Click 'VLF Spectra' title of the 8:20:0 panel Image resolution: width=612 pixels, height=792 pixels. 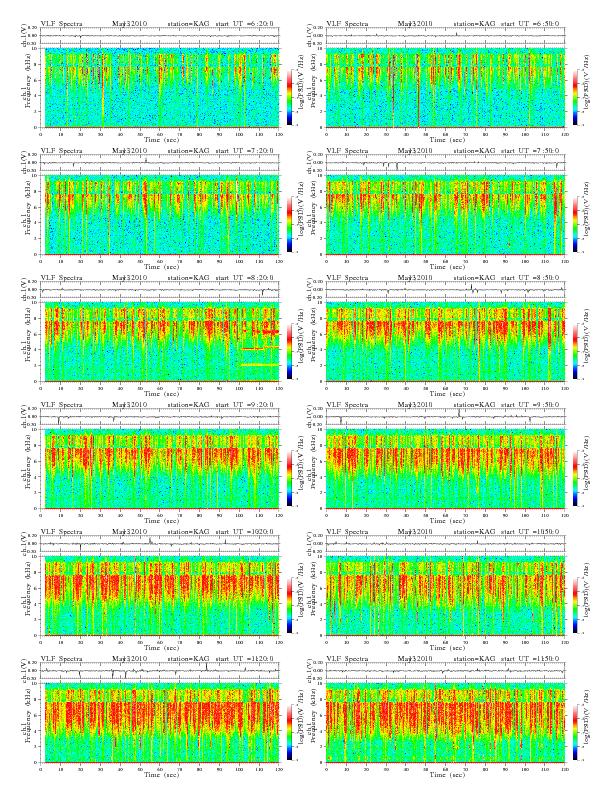pyautogui.click(x=61, y=277)
